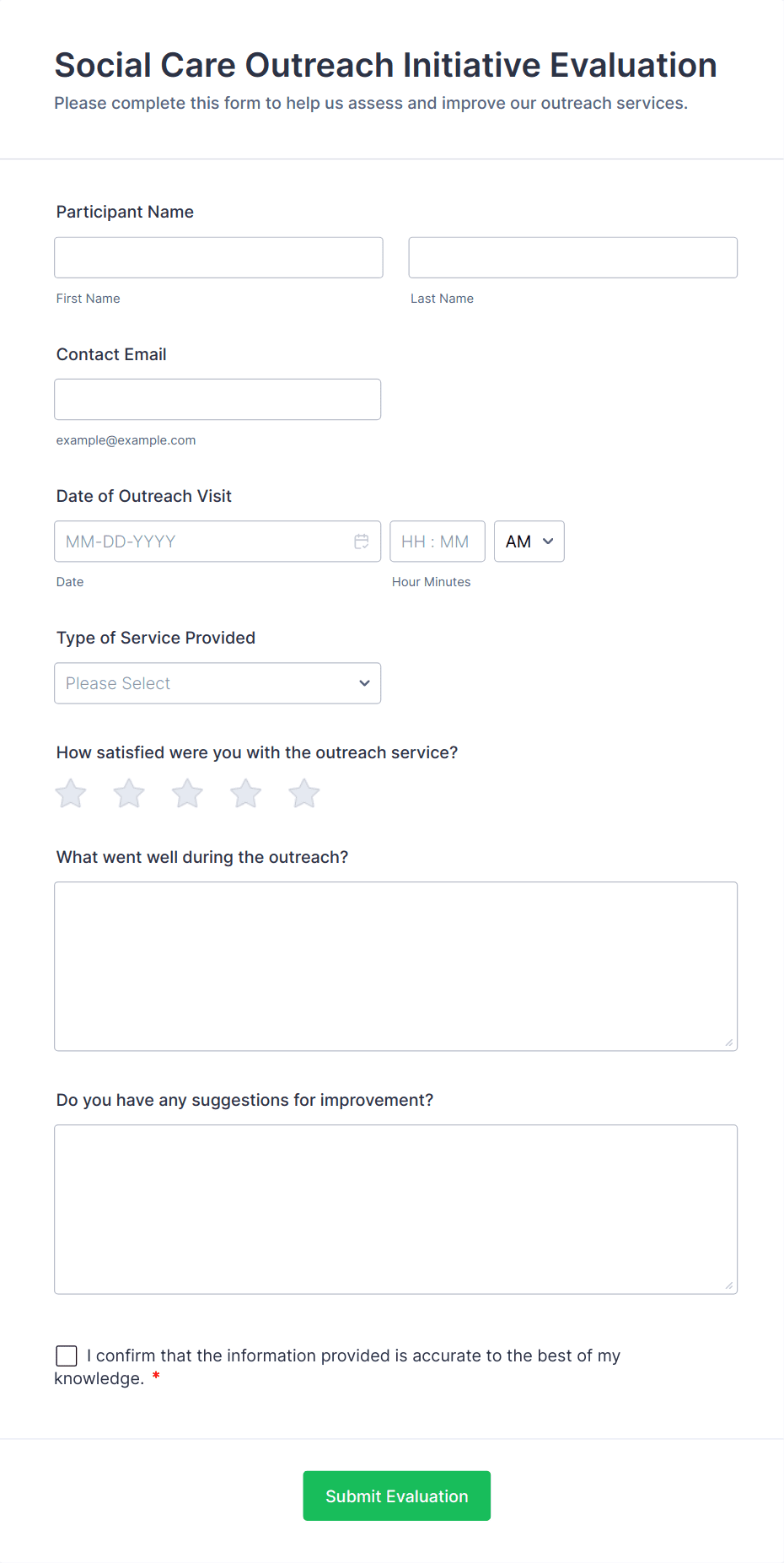Click the 'What went well' text area

[x=395, y=966]
